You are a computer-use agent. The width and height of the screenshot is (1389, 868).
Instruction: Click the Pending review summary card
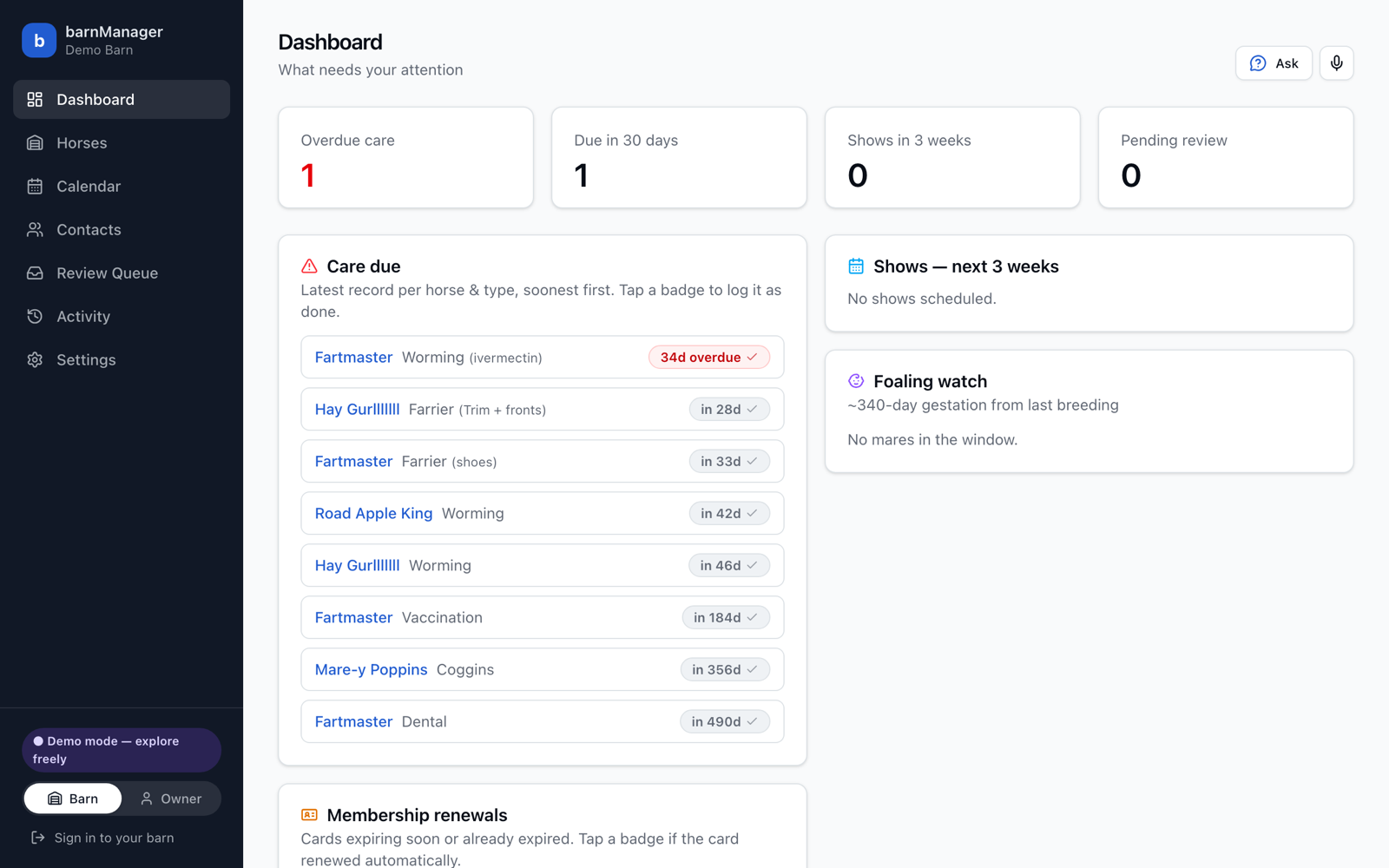(x=1226, y=158)
